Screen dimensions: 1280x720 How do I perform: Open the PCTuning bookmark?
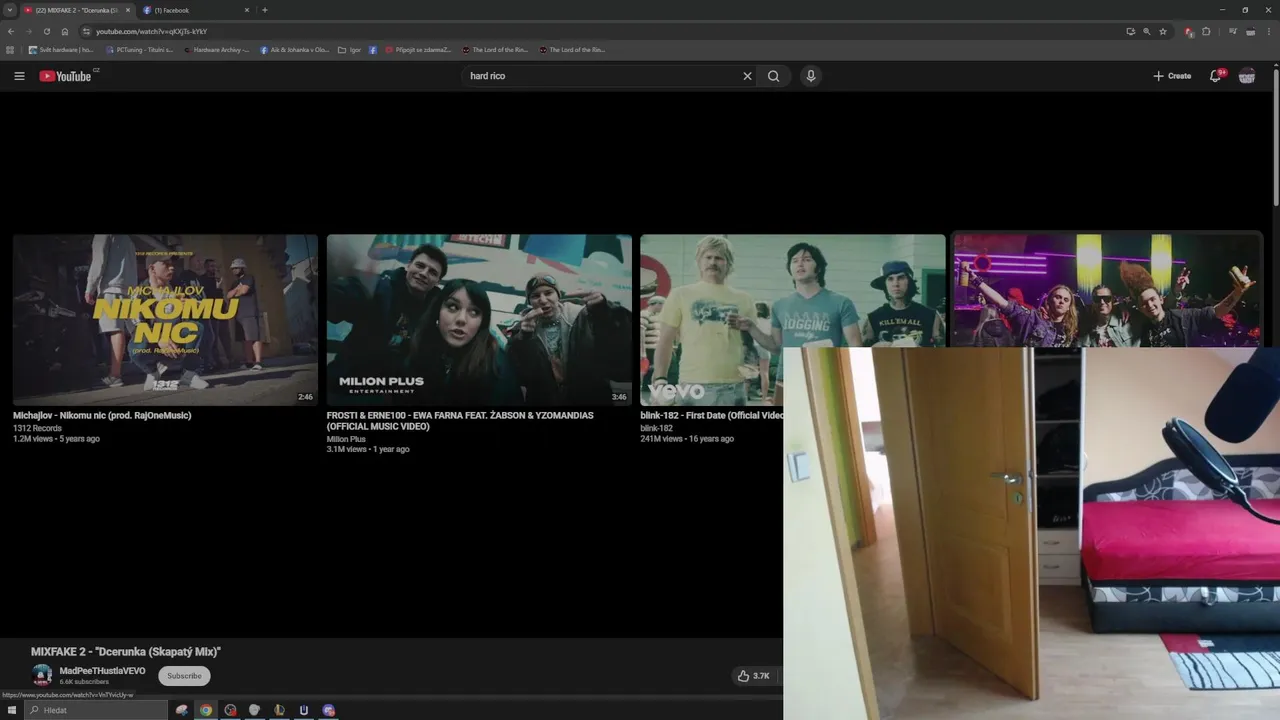tap(139, 50)
